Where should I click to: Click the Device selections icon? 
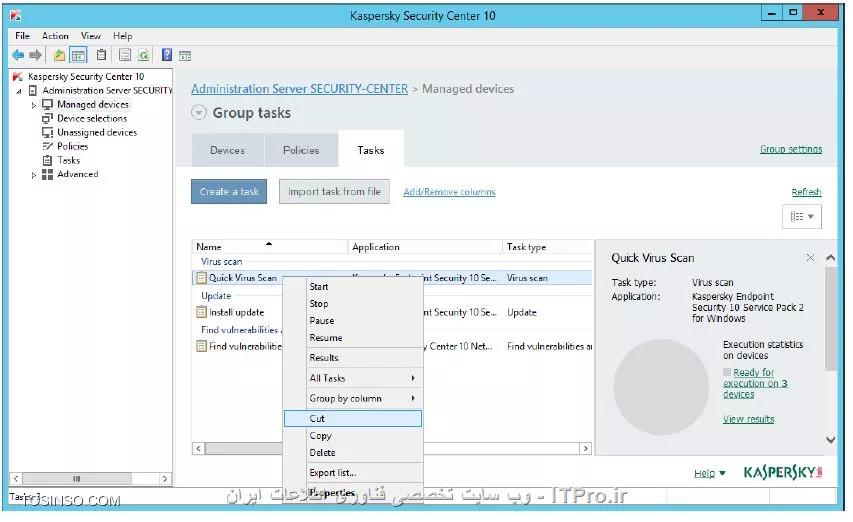(x=48, y=119)
